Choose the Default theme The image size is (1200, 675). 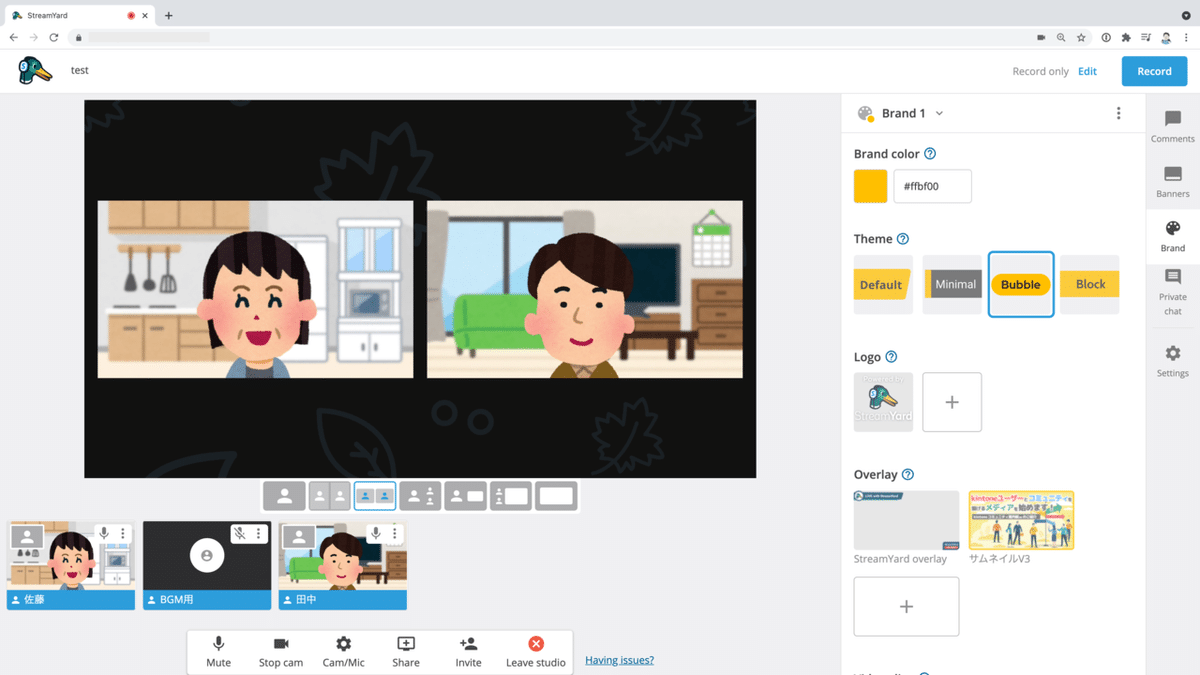tap(883, 285)
